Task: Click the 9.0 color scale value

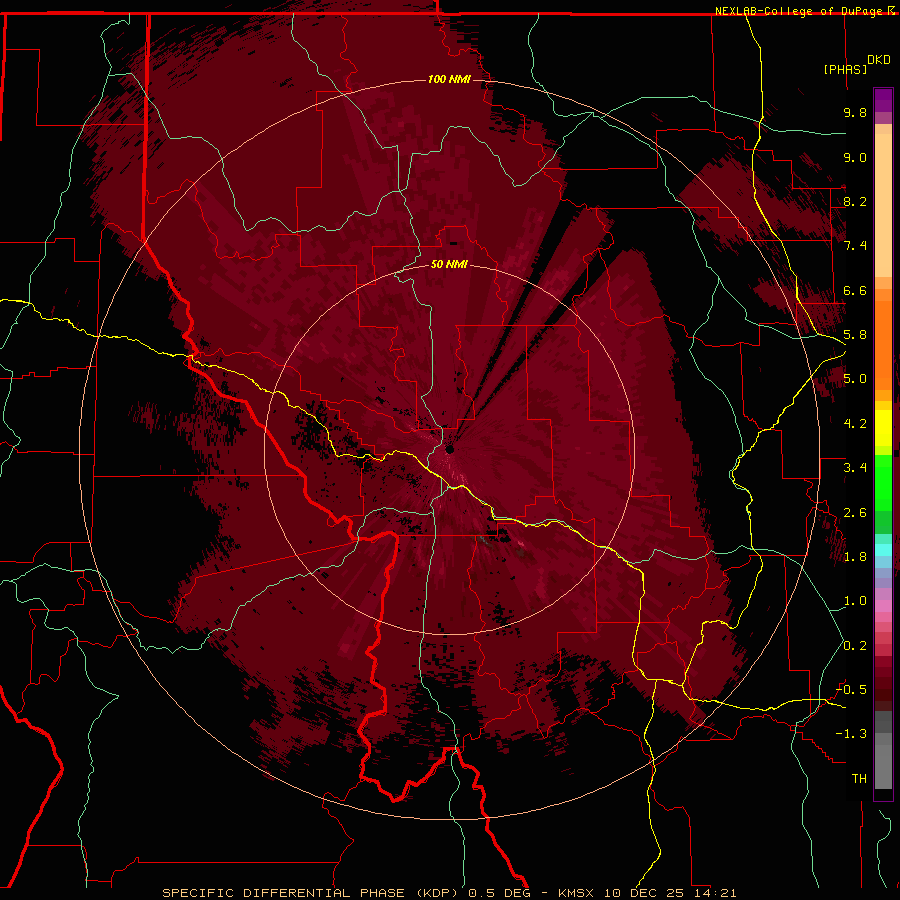Action: click(x=855, y=157)
